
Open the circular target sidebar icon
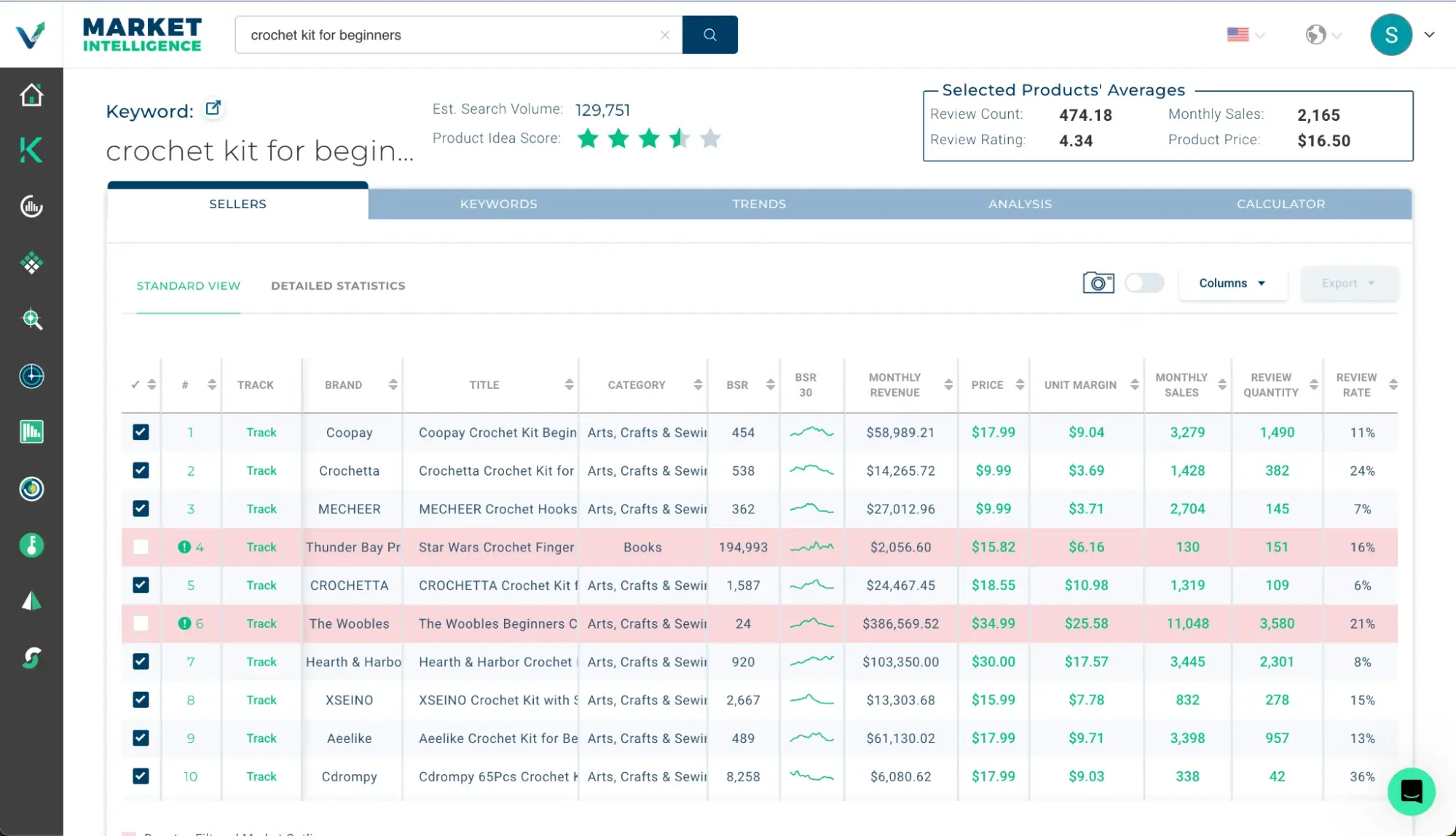click(31, 489)
